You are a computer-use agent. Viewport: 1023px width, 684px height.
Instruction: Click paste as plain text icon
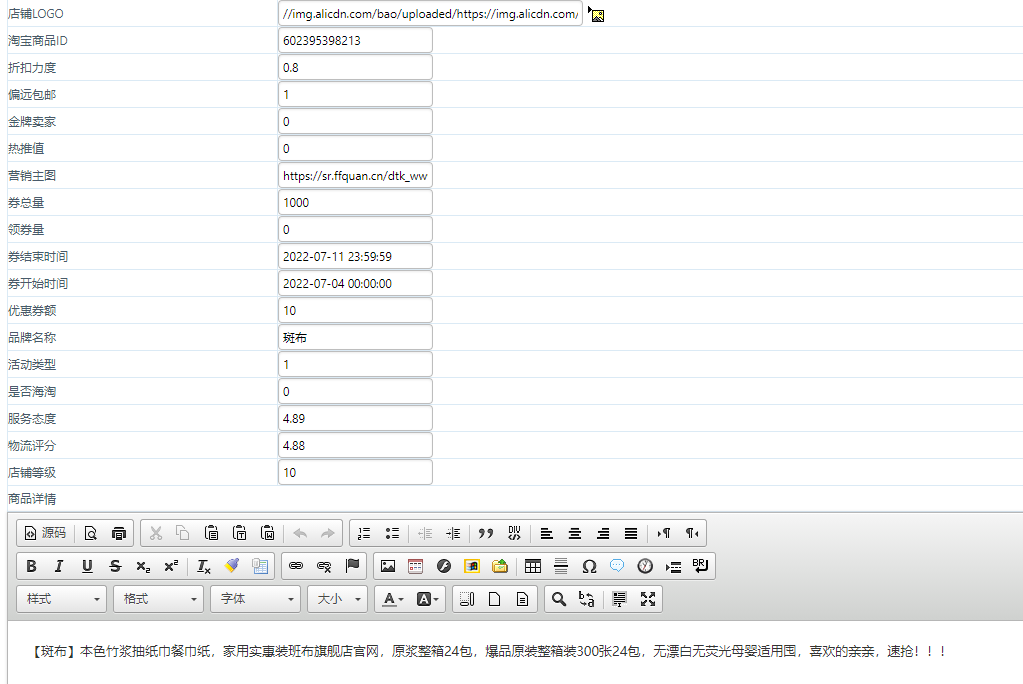tap(239, 533)
